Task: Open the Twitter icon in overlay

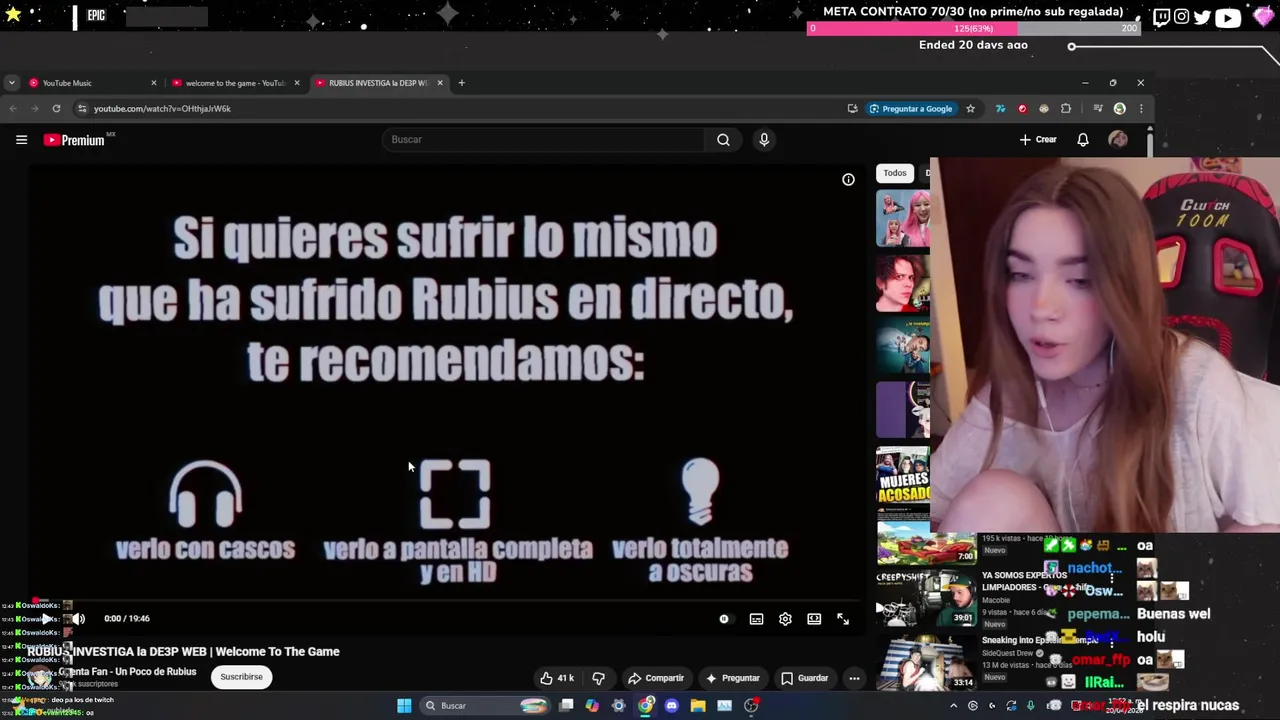Action: (1202, 17)
